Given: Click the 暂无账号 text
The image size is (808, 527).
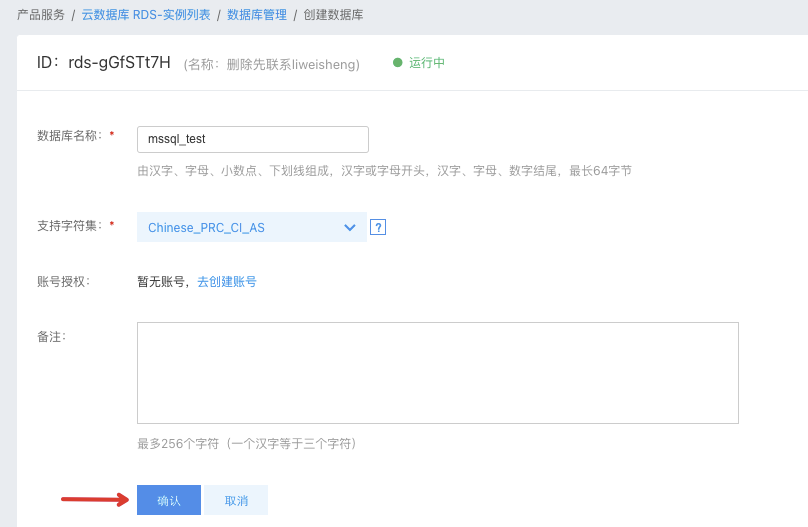Looking at the screenshot, I should pos(161,282).
